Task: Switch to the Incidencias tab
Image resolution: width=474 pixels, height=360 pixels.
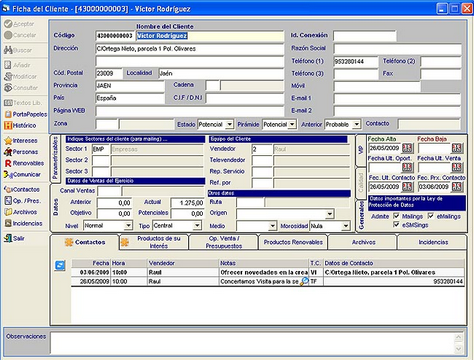Action: (433, 242)
